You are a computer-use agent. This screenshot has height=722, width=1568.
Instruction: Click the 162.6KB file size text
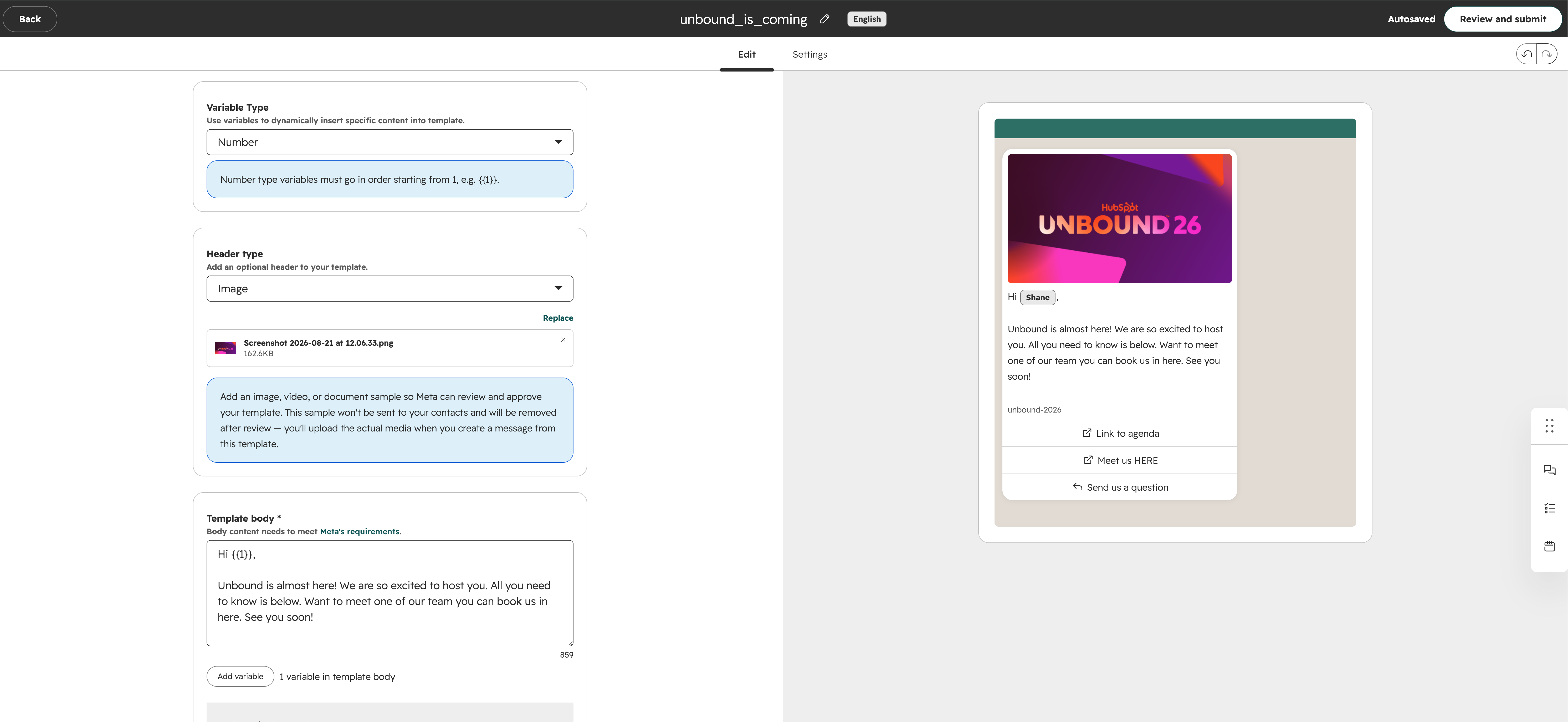coord(258,354)
